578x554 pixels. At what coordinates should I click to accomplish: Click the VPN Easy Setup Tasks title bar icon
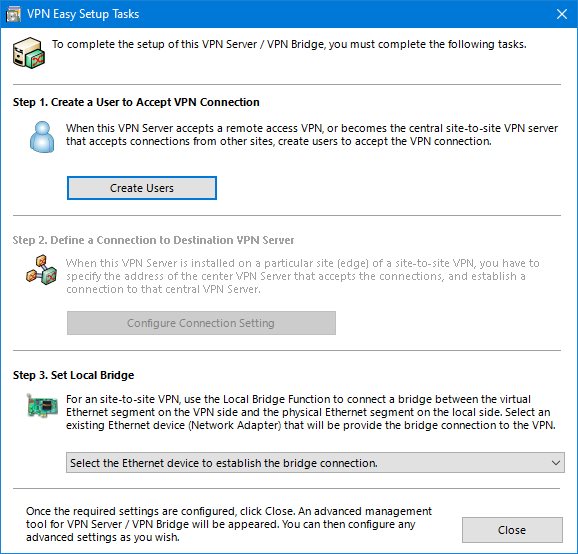point(13,14)
